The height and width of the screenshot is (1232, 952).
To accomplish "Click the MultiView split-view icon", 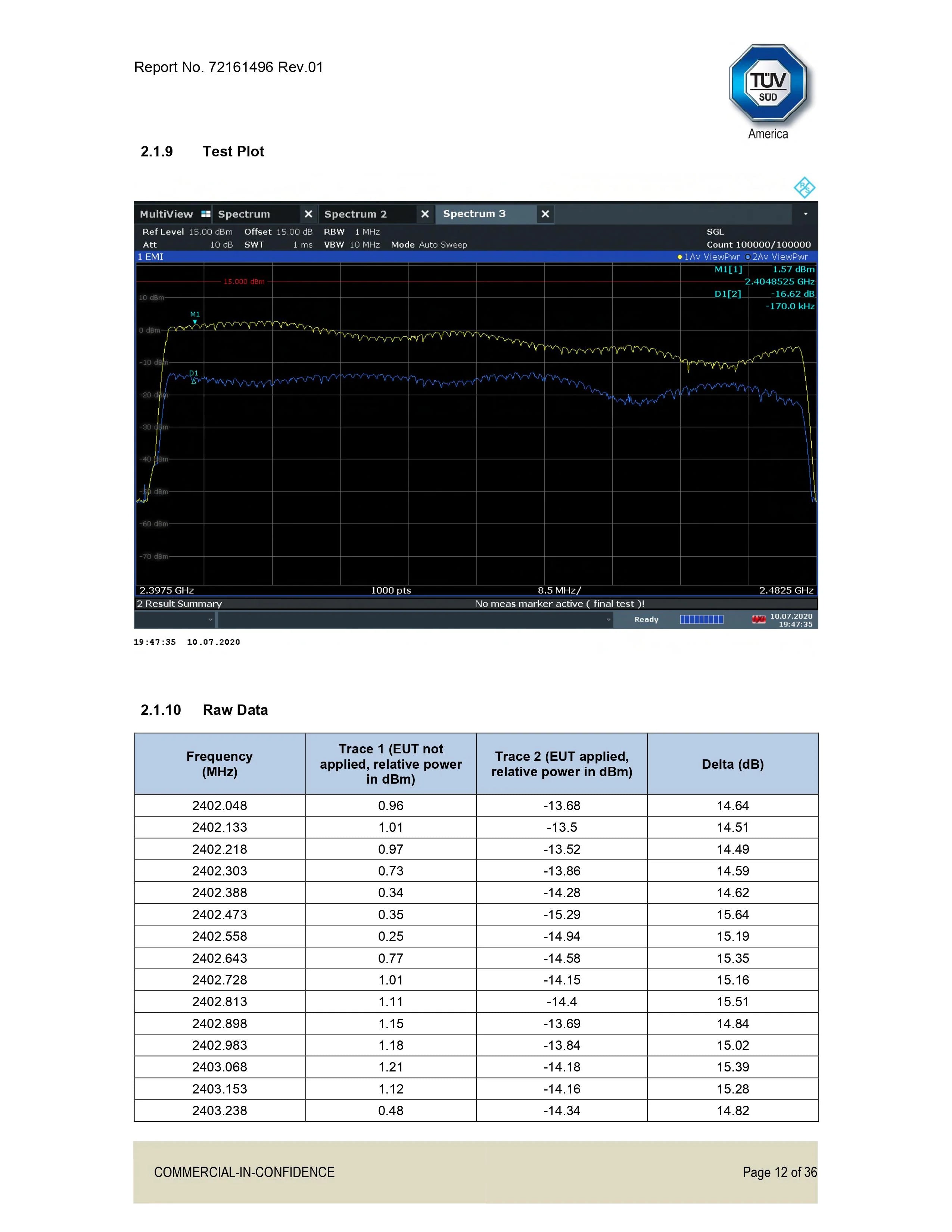I will (205, 214).
